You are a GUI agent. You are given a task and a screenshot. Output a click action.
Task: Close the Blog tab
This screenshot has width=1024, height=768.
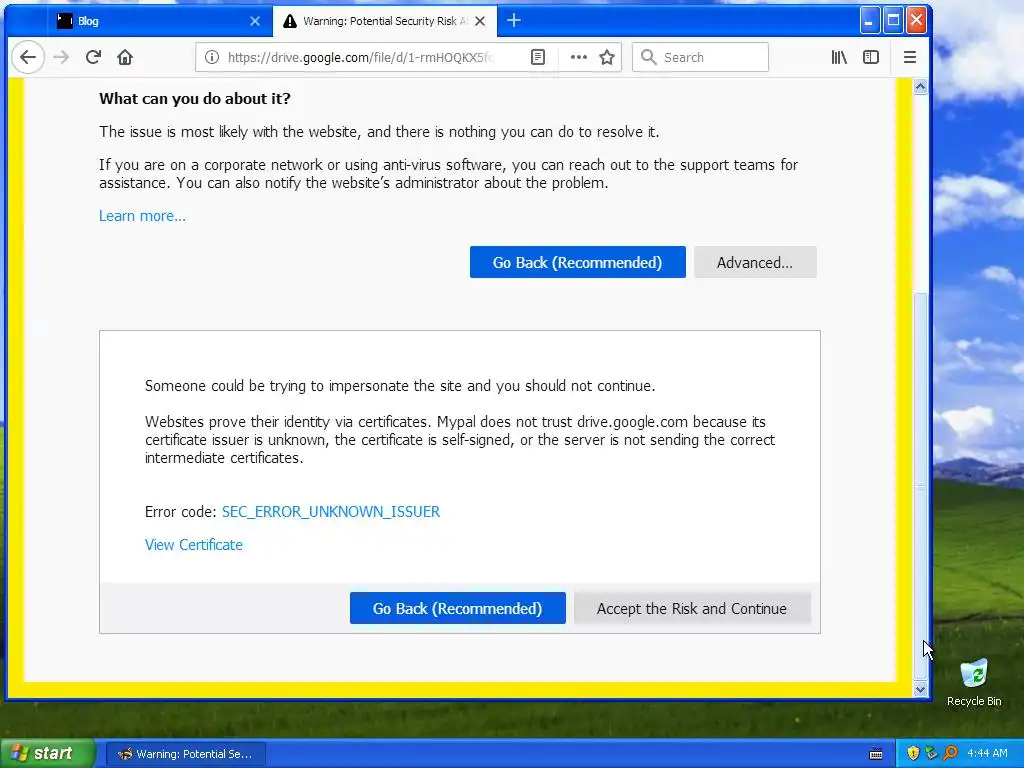point(255,21)
